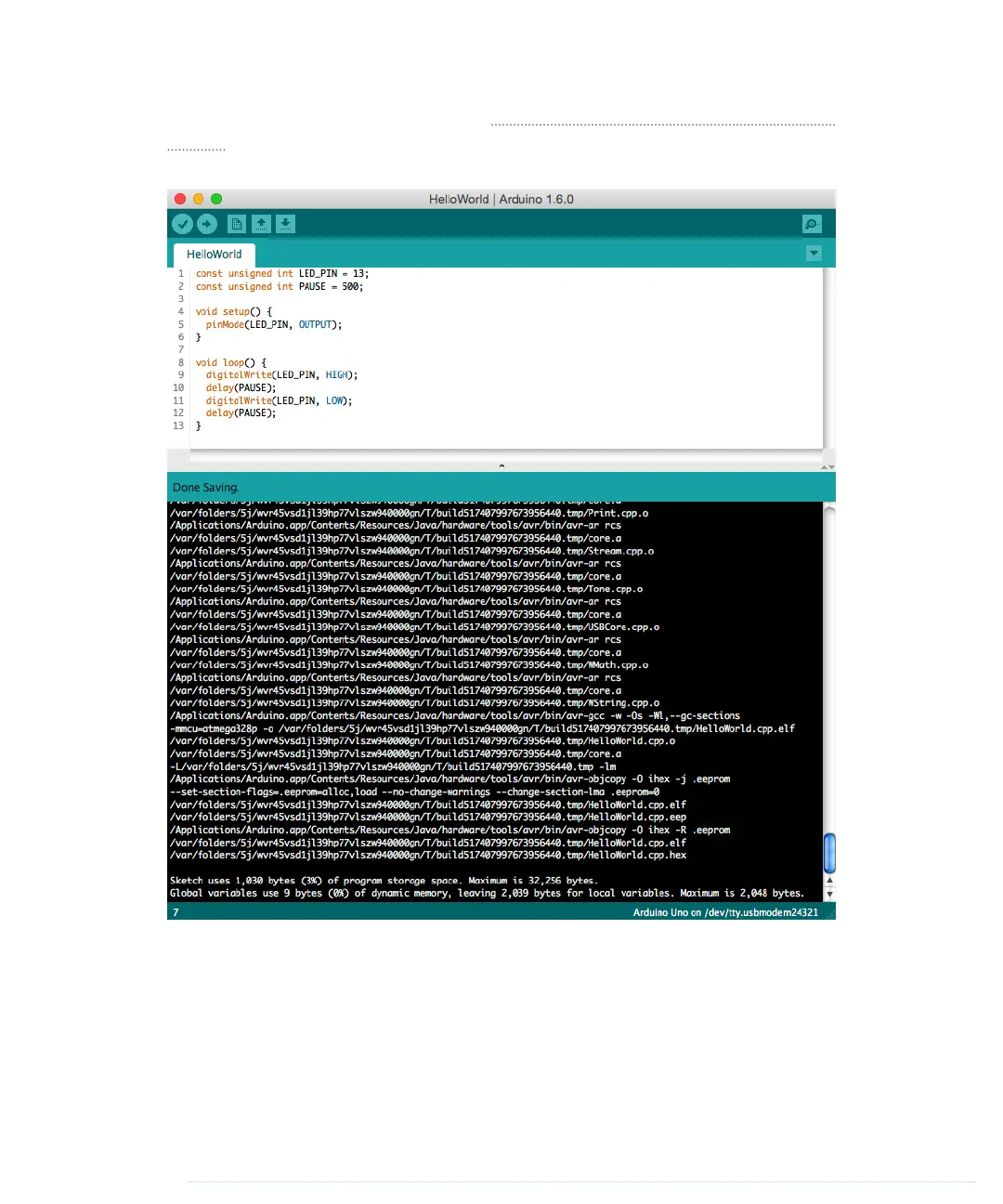Click "Arduino Uno on /dev/tty.usbmodem24321" status text

725,912
